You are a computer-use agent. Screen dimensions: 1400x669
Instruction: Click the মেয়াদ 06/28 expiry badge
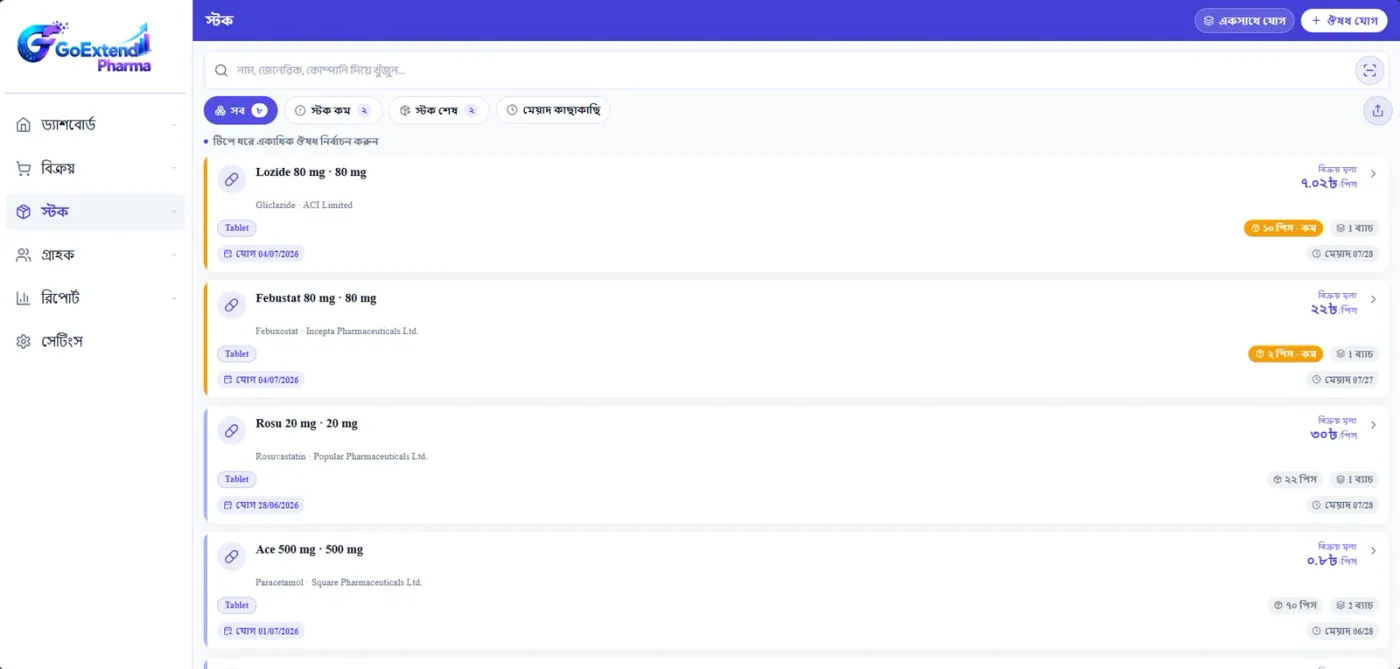click(1343, 631)
